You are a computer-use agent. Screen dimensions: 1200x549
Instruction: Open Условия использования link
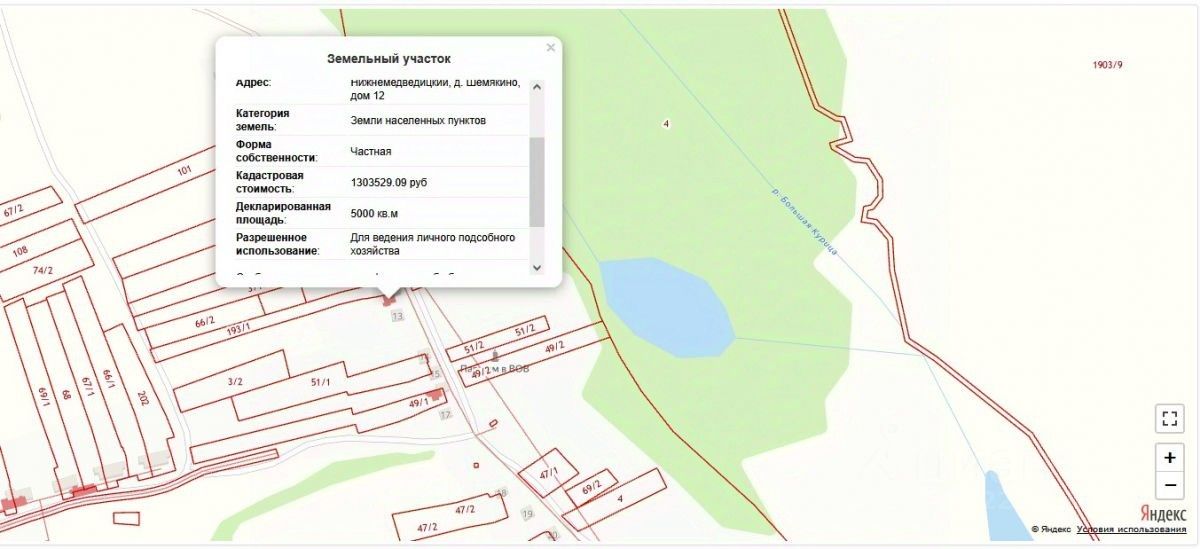click(x=1132, y=529)
